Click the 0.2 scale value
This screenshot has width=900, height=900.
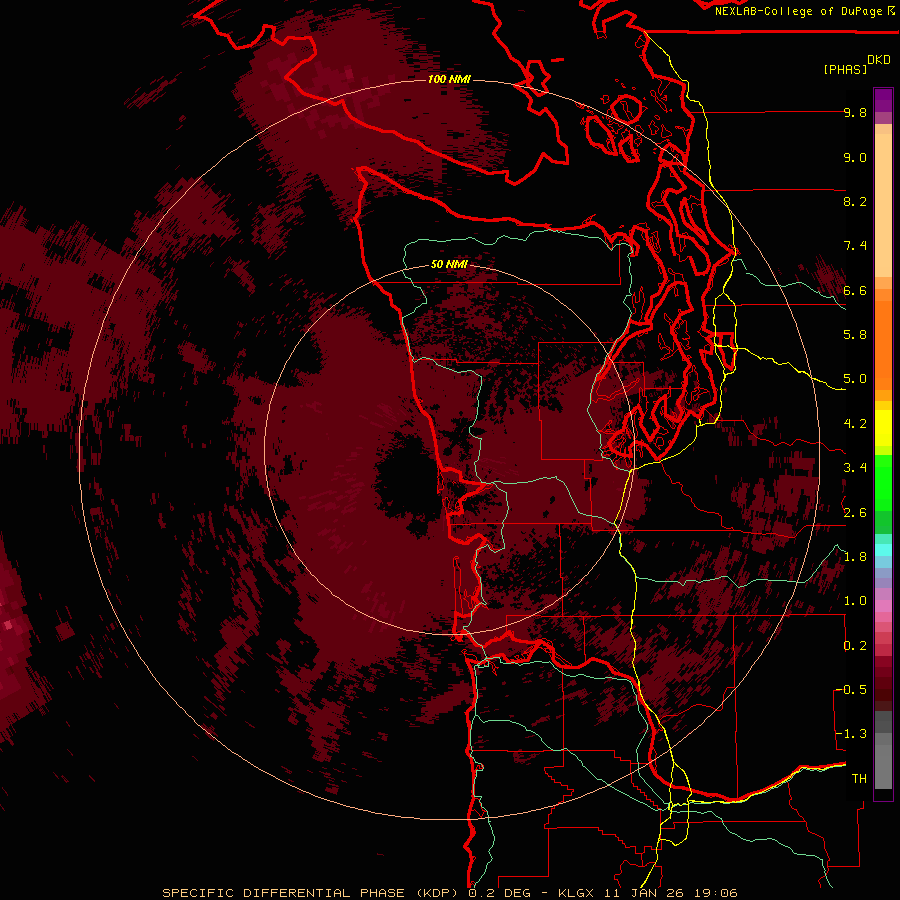tap(855, 646)
